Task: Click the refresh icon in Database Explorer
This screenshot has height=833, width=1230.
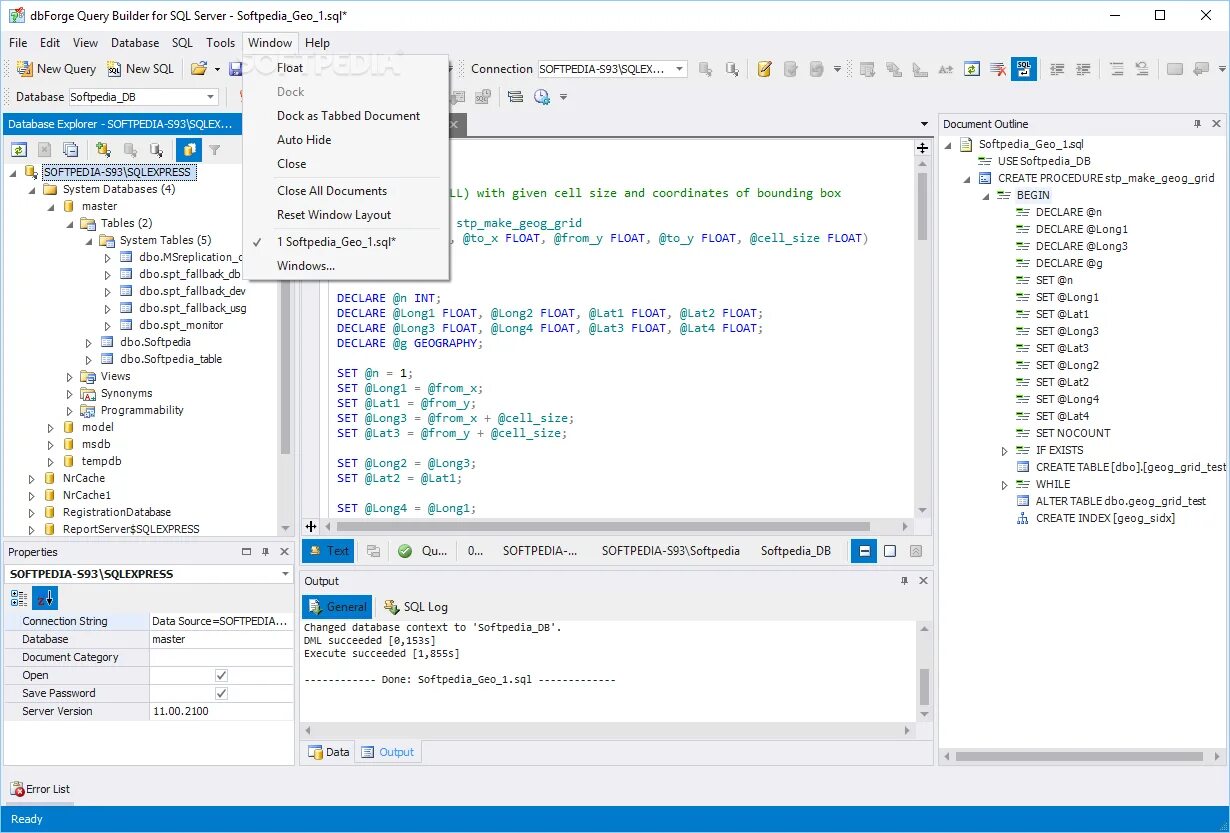Action: point(19,150)
